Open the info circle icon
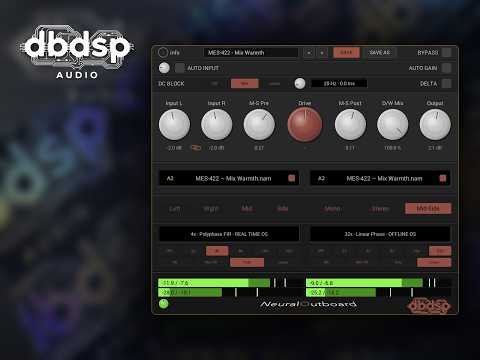The height and width of the screenshot is (360, 480). (x=163, y=52)
